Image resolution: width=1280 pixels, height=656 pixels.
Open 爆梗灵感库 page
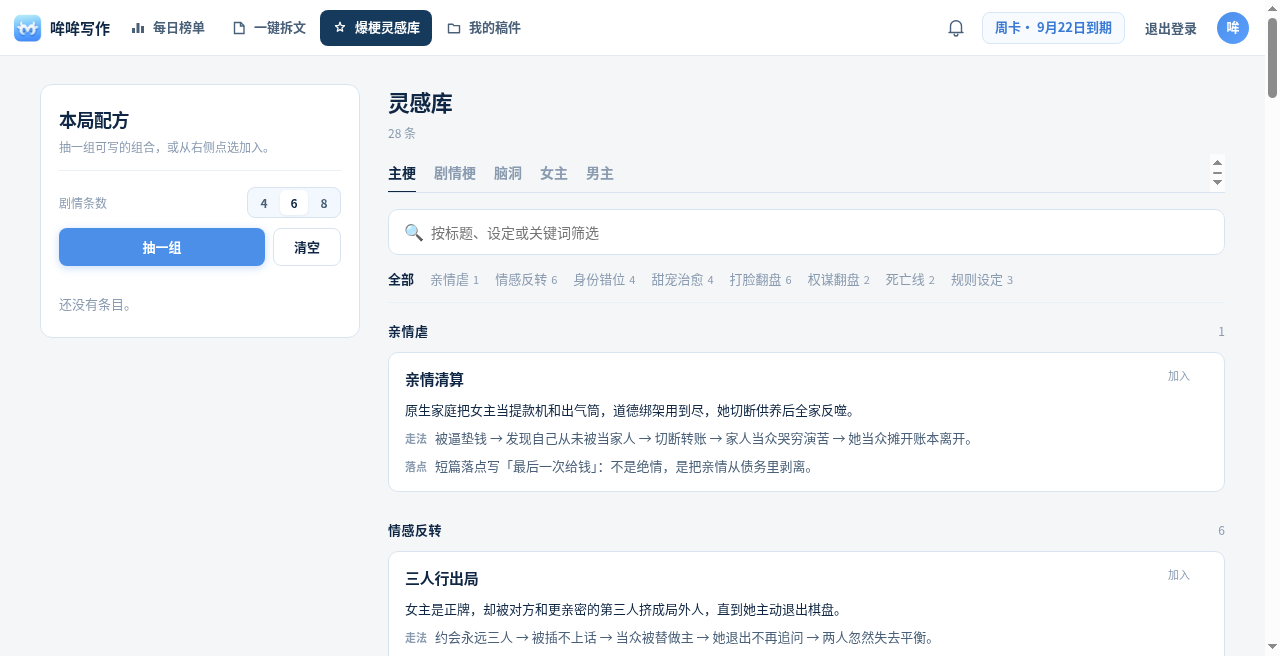coord(376,28)
